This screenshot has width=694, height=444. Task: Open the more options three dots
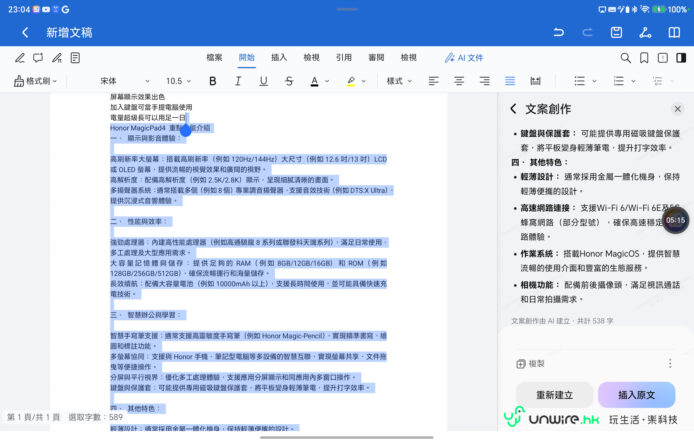(670, 363)
